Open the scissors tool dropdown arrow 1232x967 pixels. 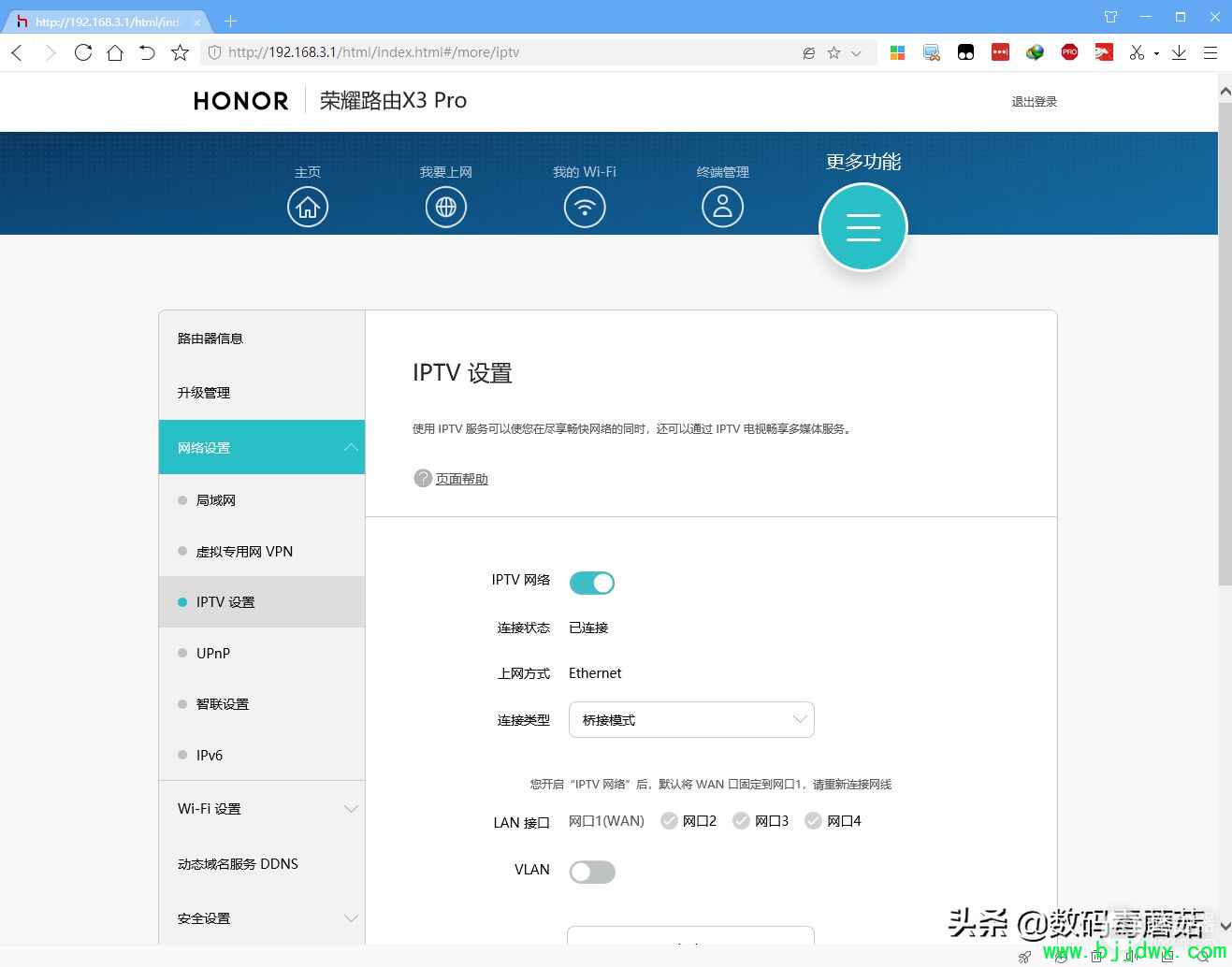pyautogui.click(x=1156, y=53)
